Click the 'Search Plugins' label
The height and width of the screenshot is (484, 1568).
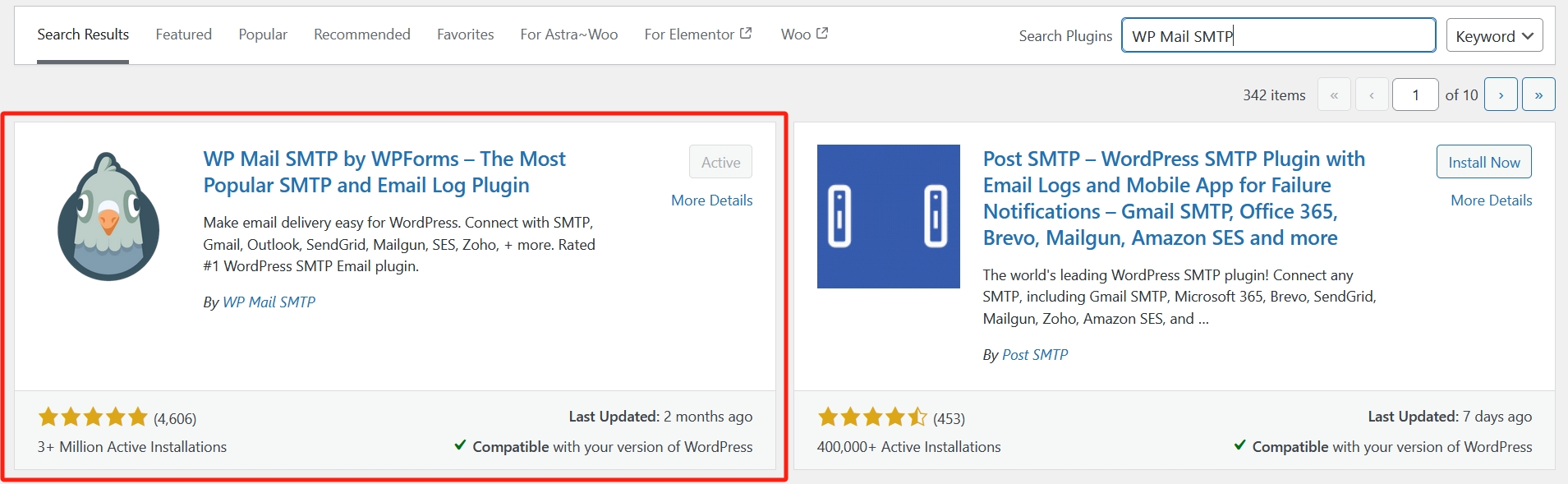click(1065, 36)
